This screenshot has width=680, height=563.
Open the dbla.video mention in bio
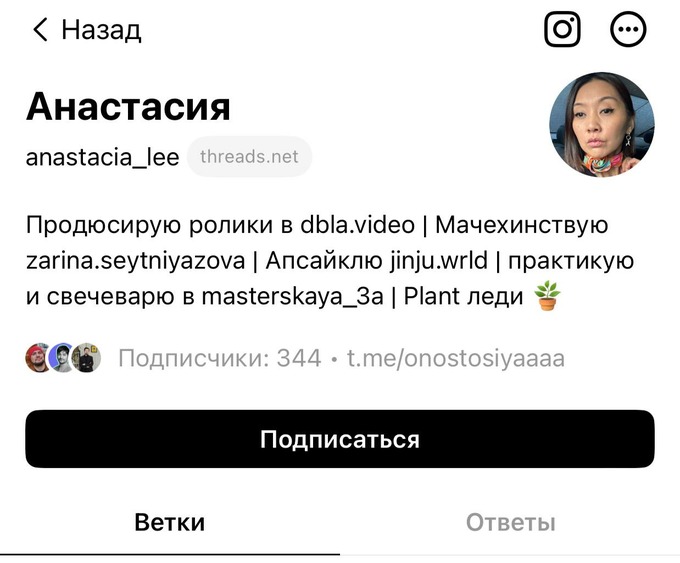coord(357,225)
